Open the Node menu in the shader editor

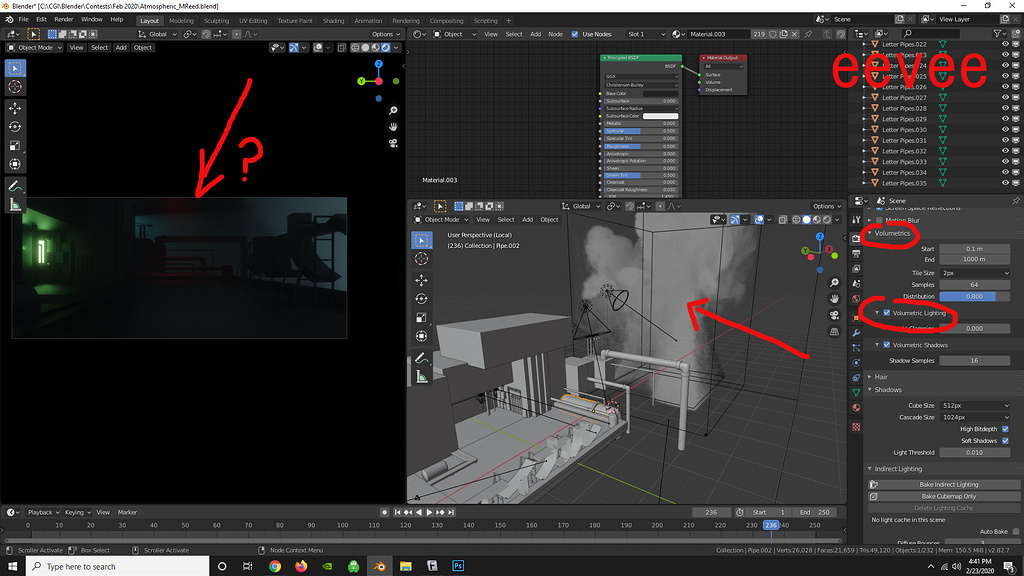click(x=555, y=34)
